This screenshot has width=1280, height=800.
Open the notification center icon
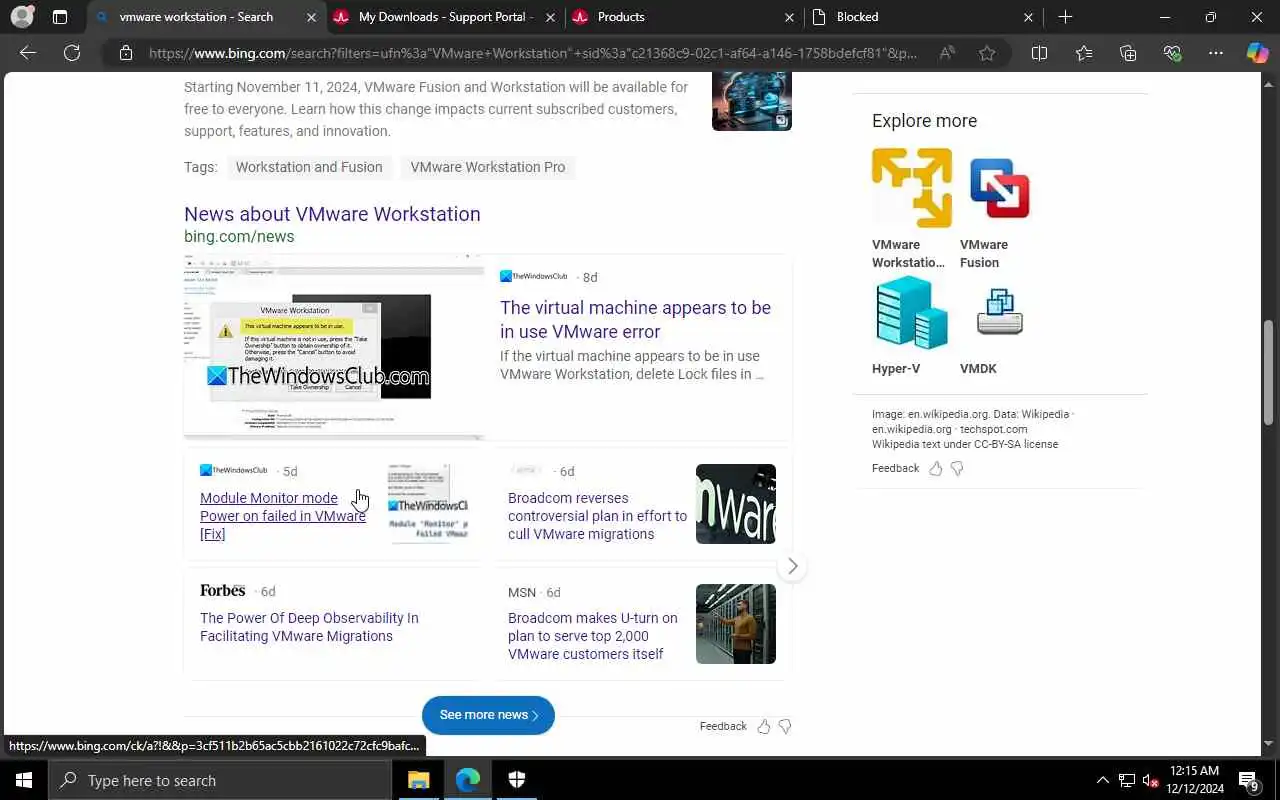coord(1249,780)
